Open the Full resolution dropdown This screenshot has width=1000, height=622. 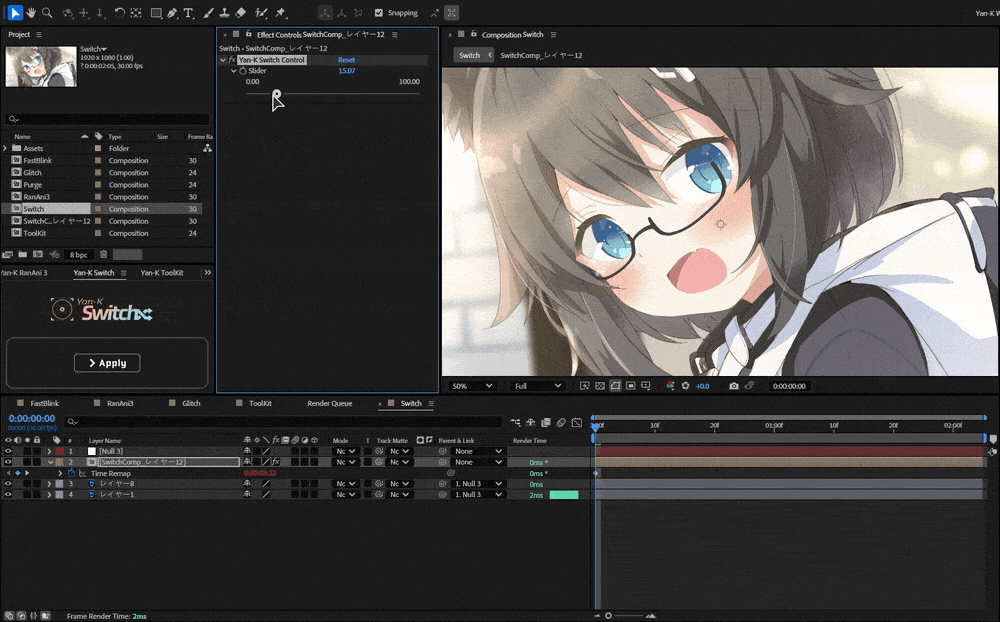pos(538,386)
